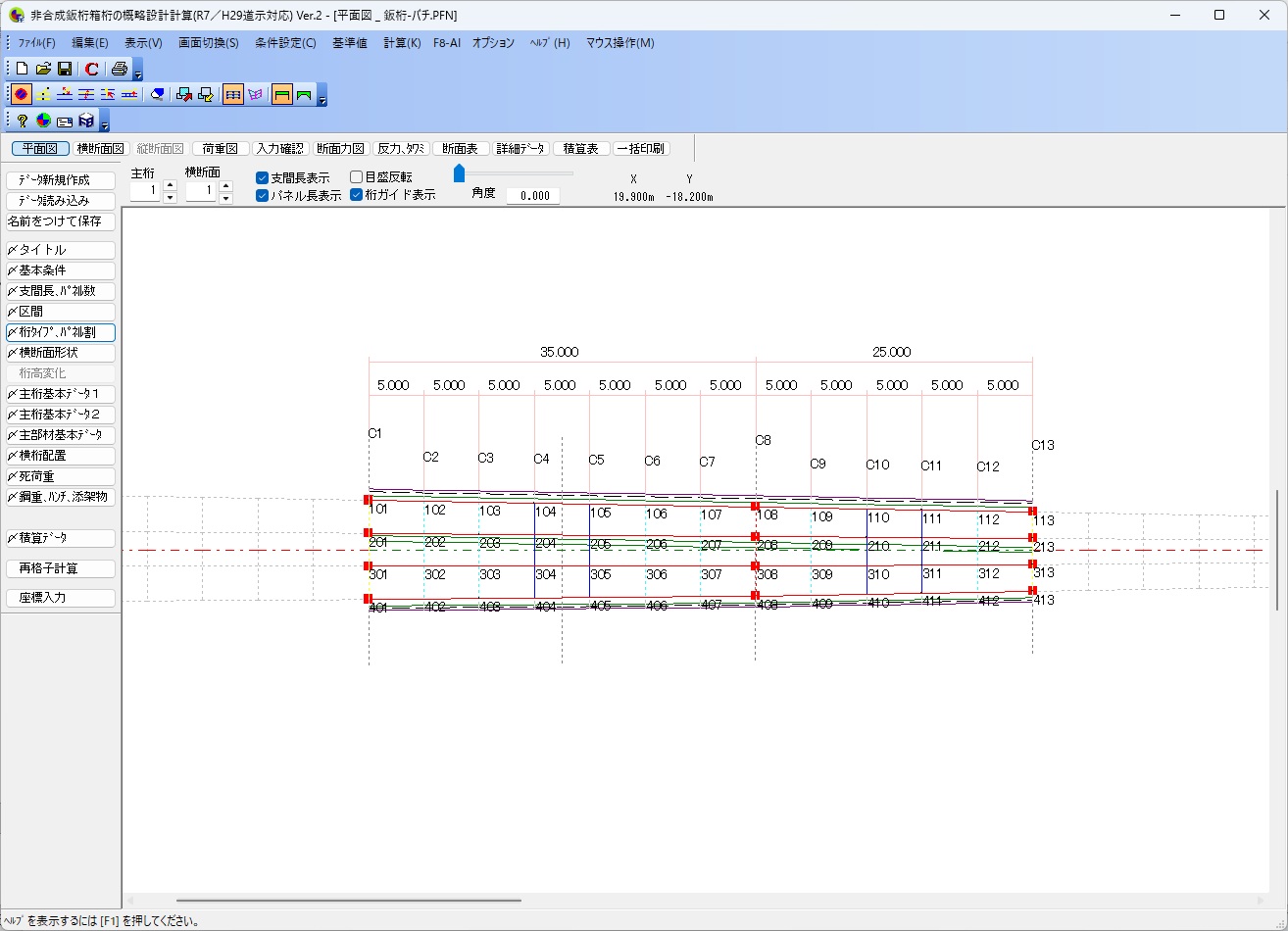Print with the printer icon
Image resolution: width=1288 pixels, height=931 pixels.
coord(120,69)
